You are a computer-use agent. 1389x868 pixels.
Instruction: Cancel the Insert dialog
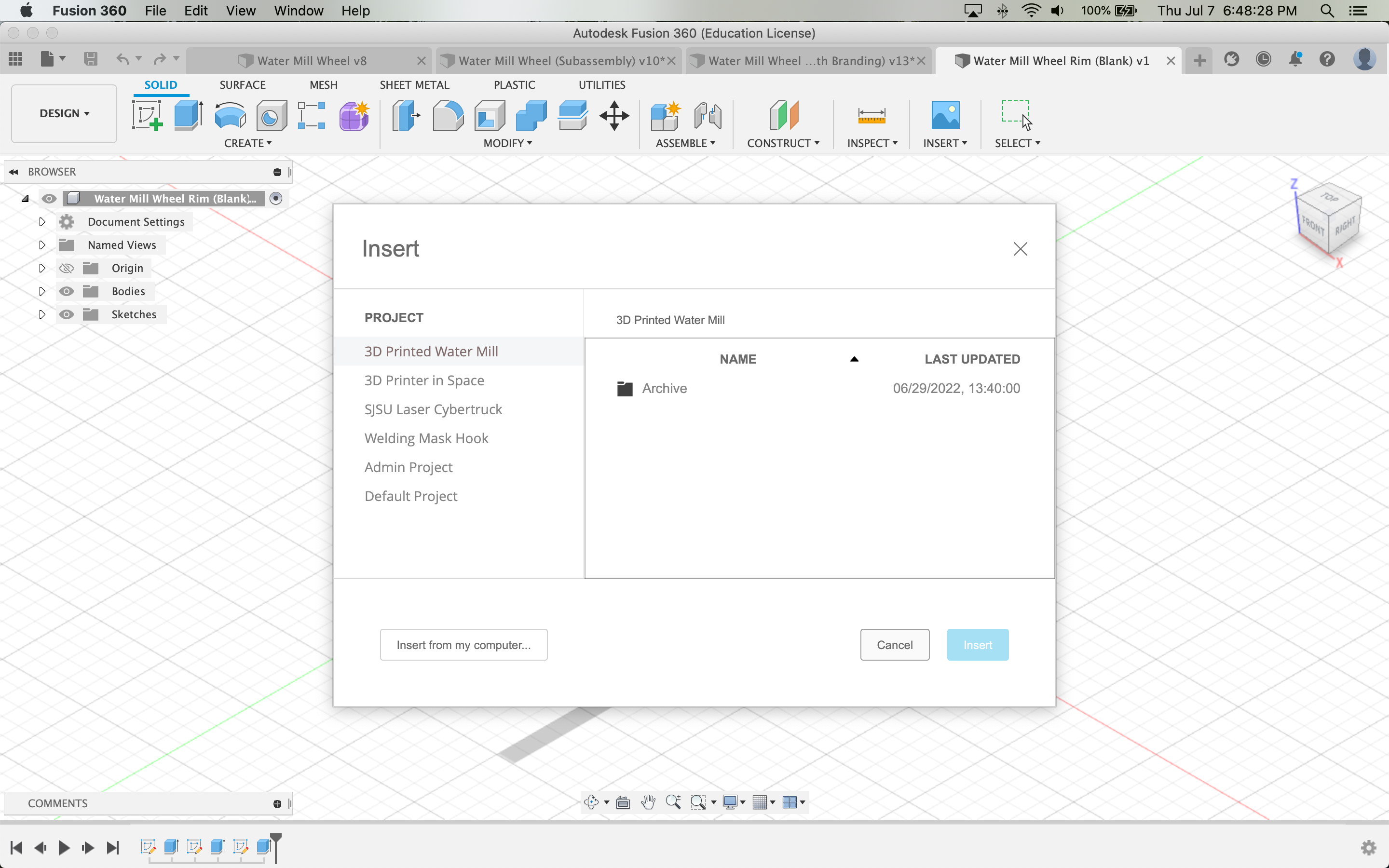click(x=894, y=645)
